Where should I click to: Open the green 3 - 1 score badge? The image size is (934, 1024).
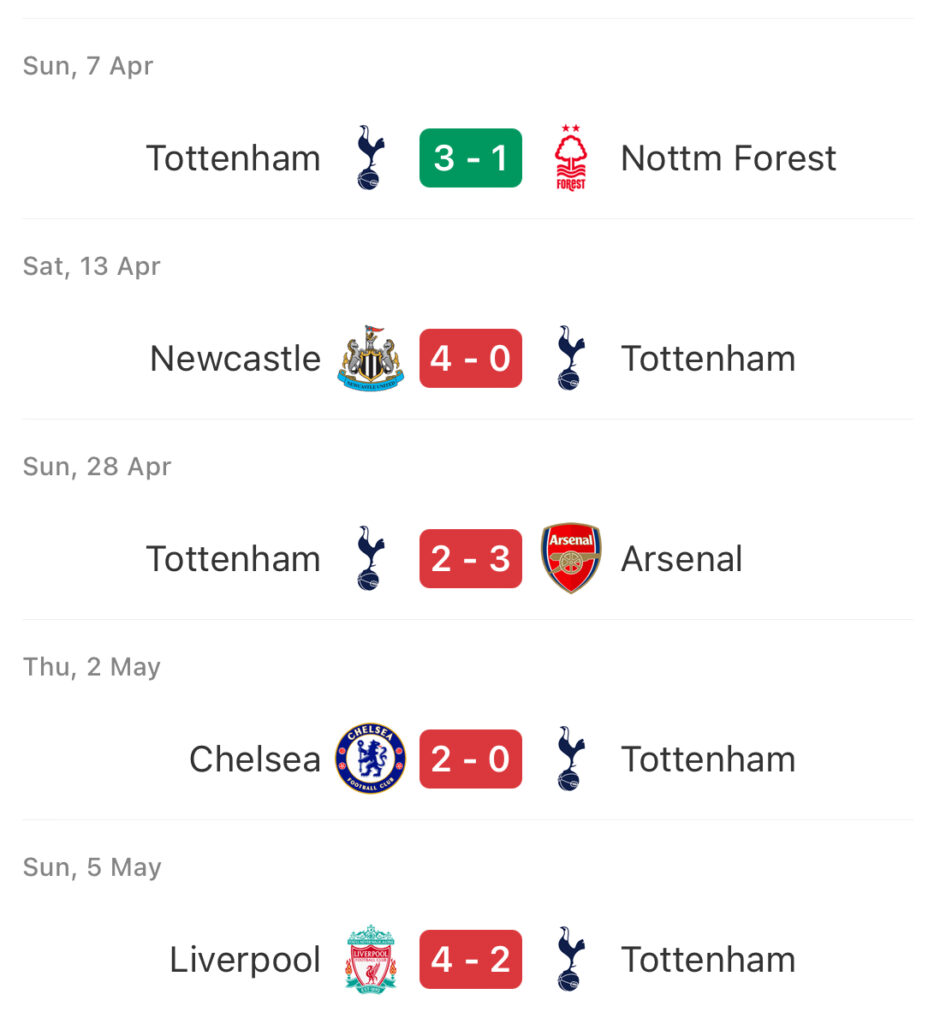click(470, 158)
